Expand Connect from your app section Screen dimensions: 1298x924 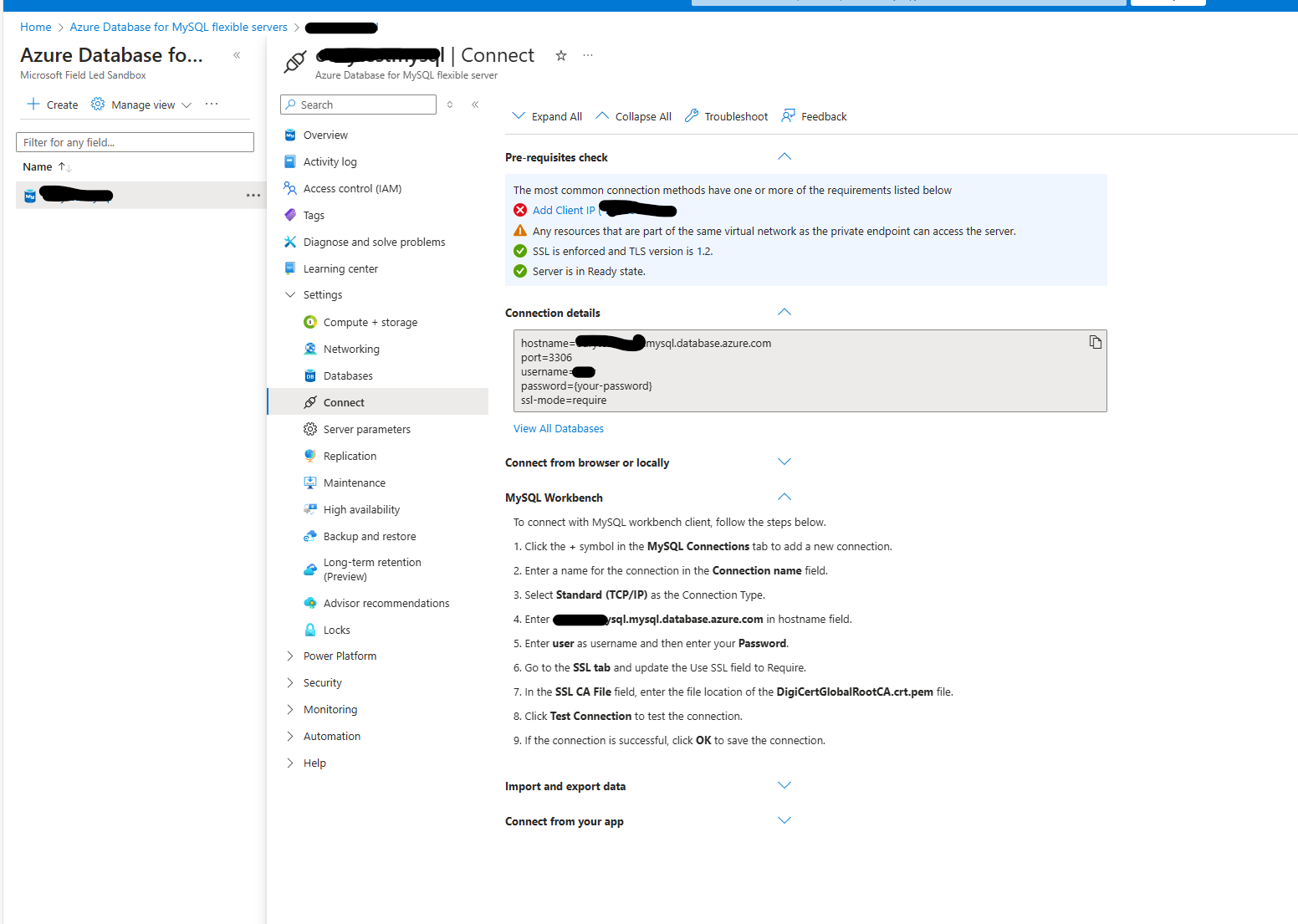(x=784, y=821)
